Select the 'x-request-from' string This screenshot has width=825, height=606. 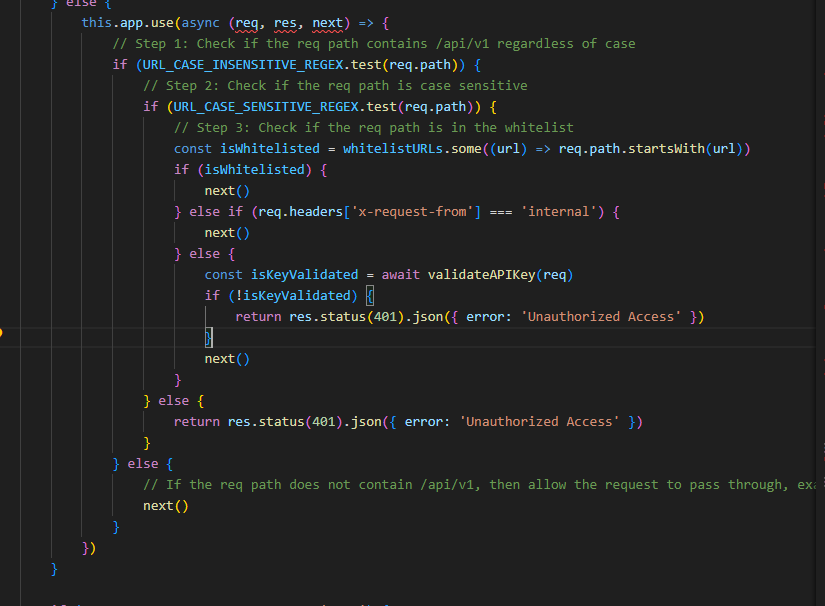point(412,212)
